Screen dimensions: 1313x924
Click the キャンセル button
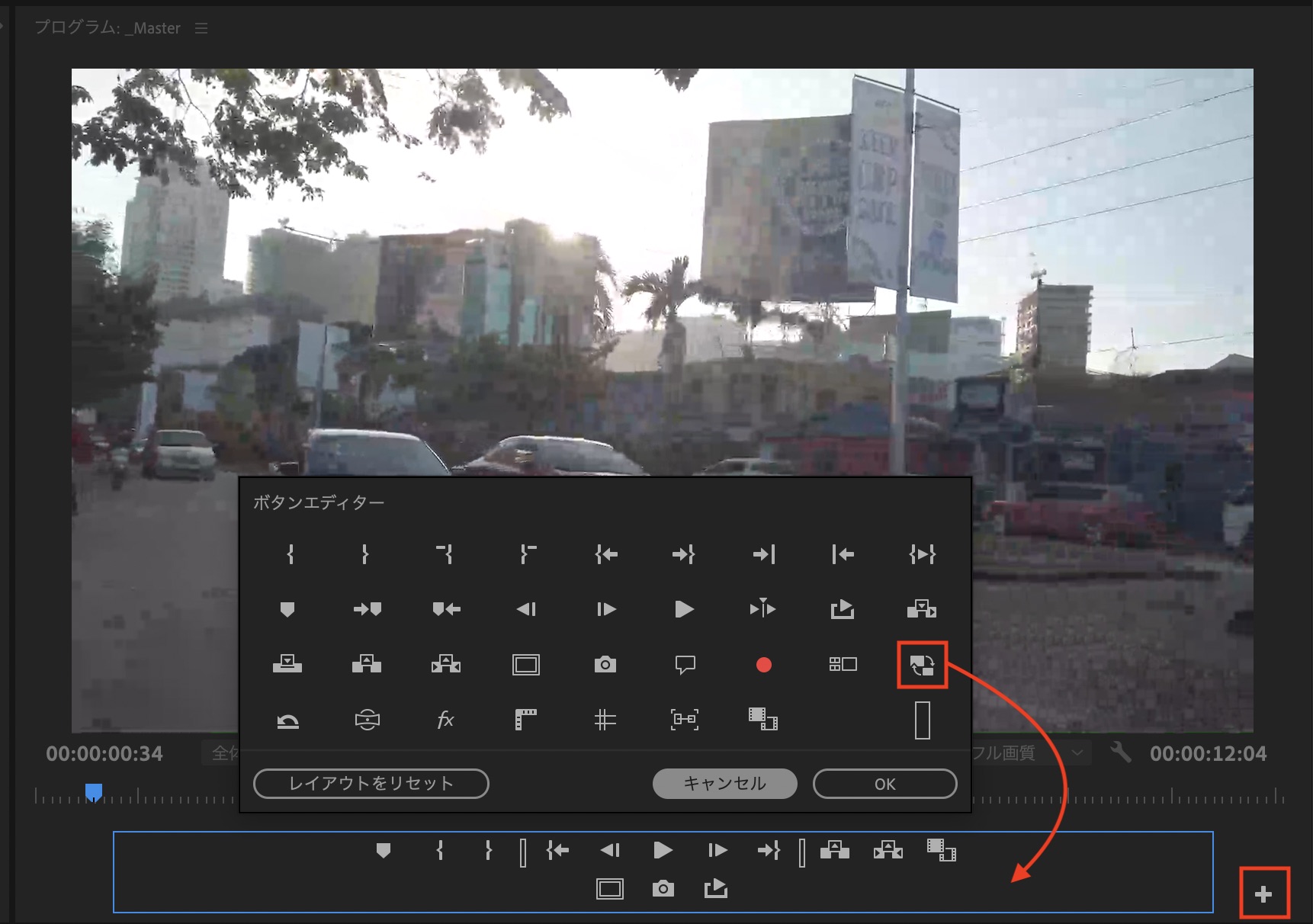click(x=725, y=784)
